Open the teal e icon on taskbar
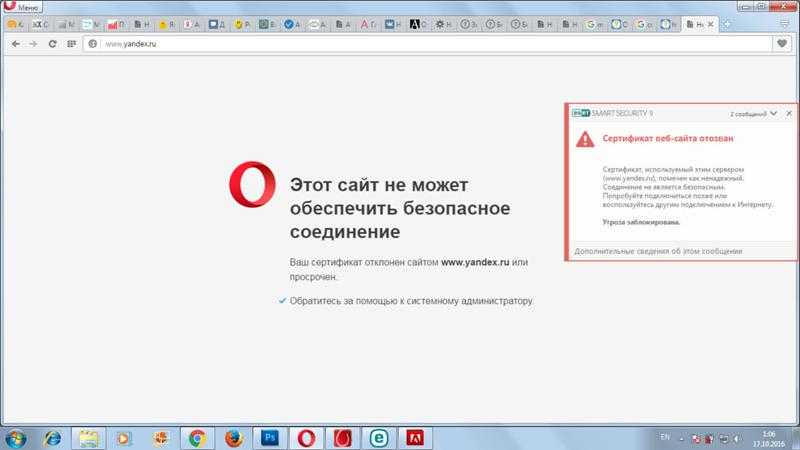 point(379,438)
